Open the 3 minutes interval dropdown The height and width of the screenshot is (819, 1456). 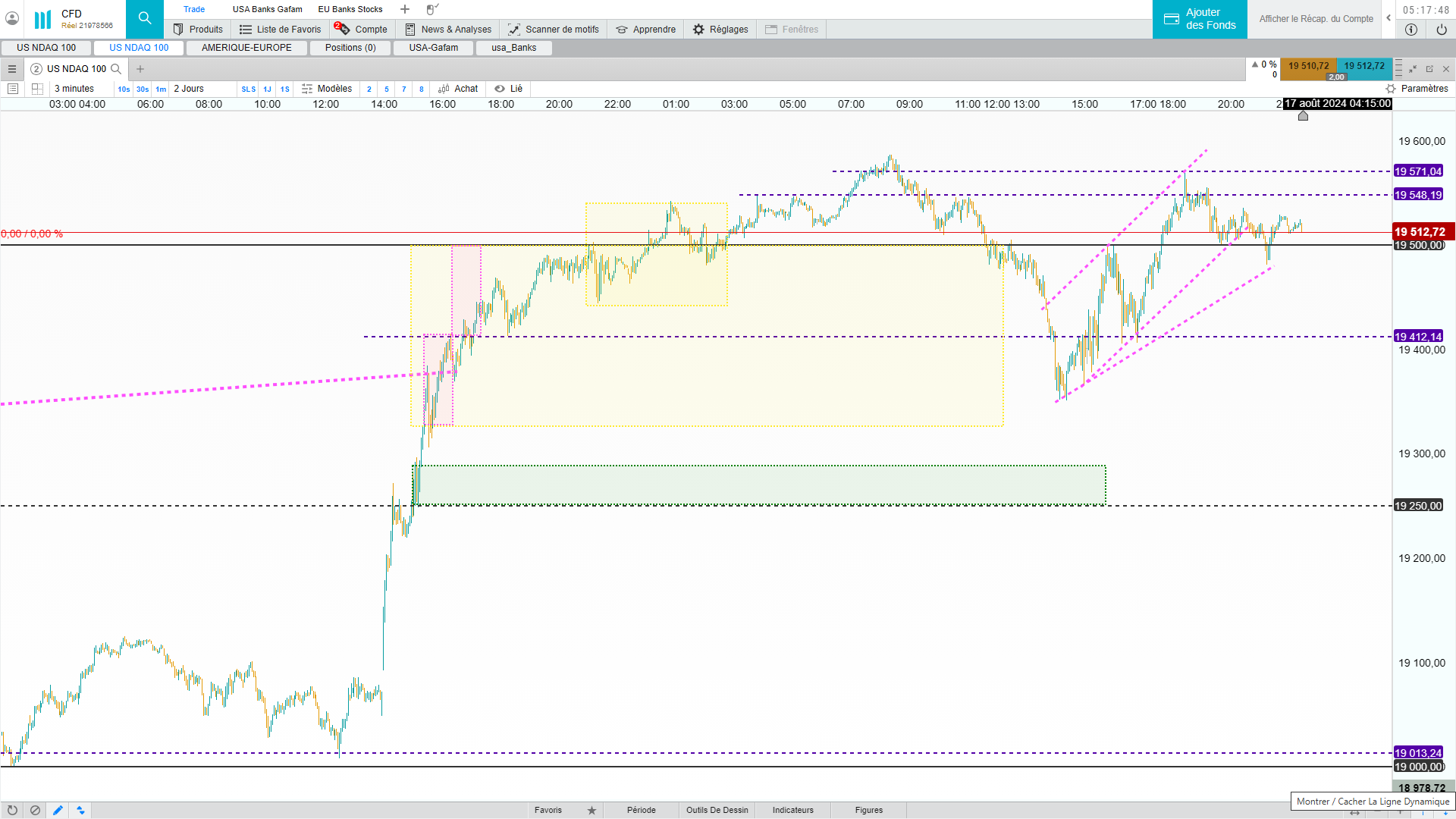point(74,89)
